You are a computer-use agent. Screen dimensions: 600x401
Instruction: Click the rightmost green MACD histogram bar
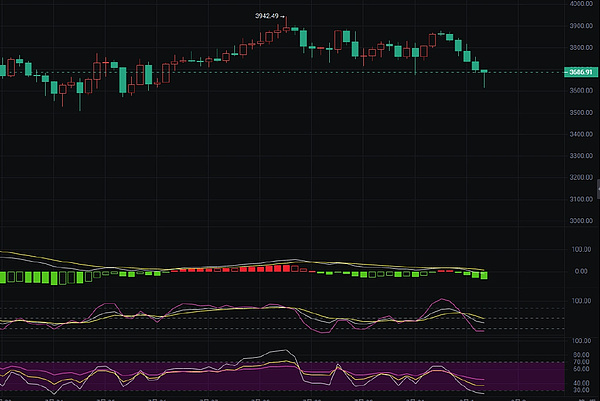pyautogui.click(x=484, y=274)
